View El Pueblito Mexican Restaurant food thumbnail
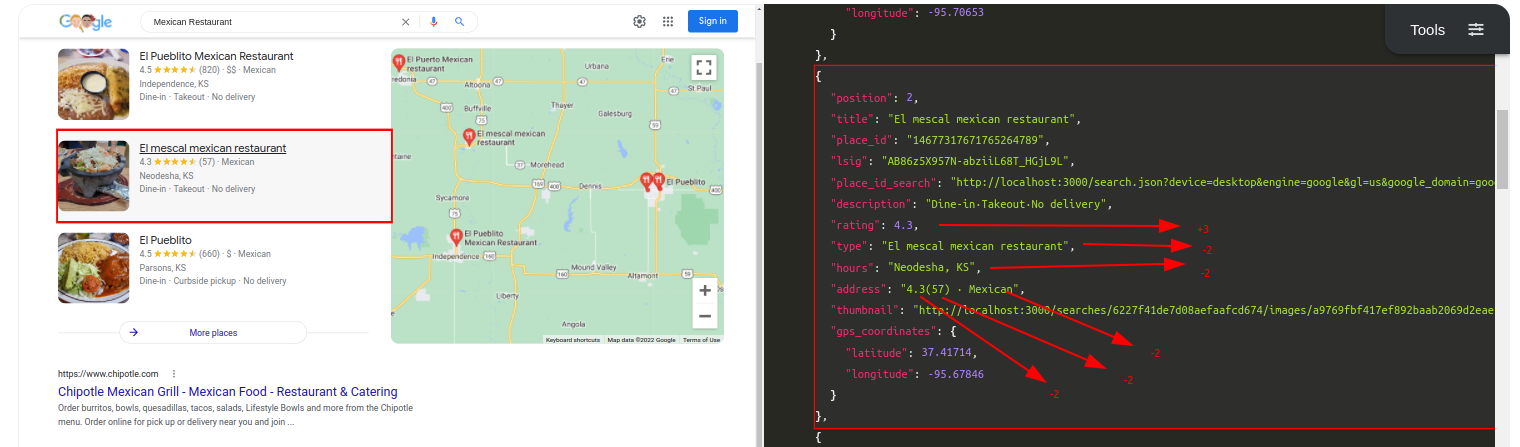This screenshot has width=1520, height=447. pos(93,84)
